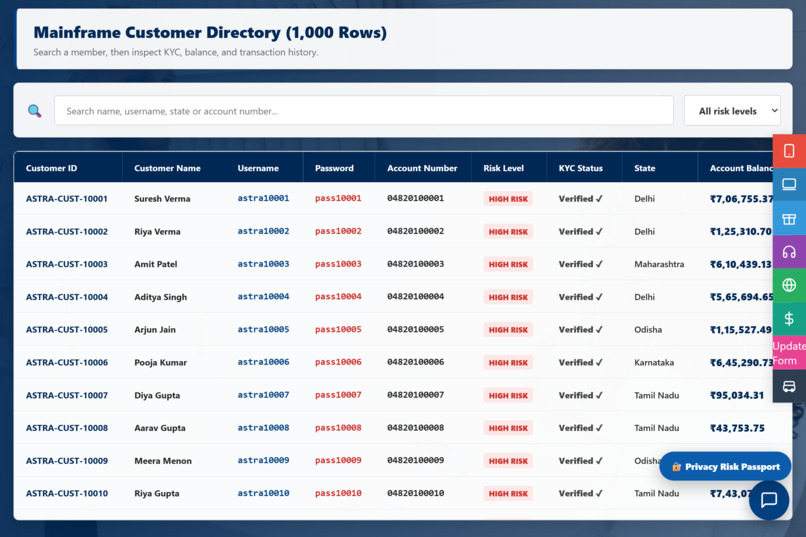Click account number 04820100003
Viewport: 806px width, 537px height.
pyautogui.click(x=415, y=264)
